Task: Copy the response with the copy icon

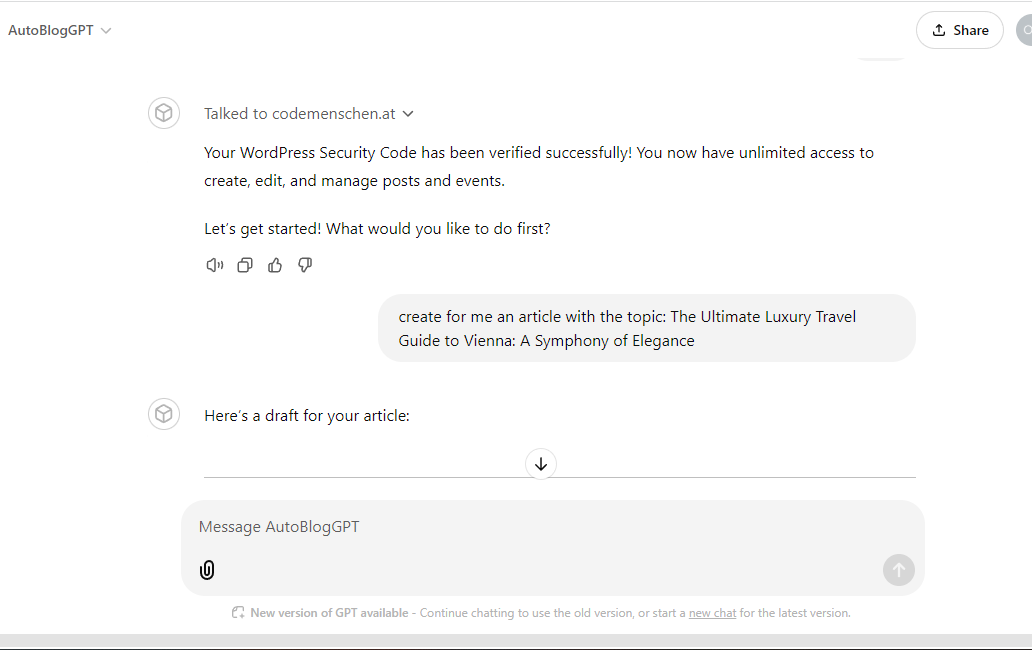Action: [245, 265]
